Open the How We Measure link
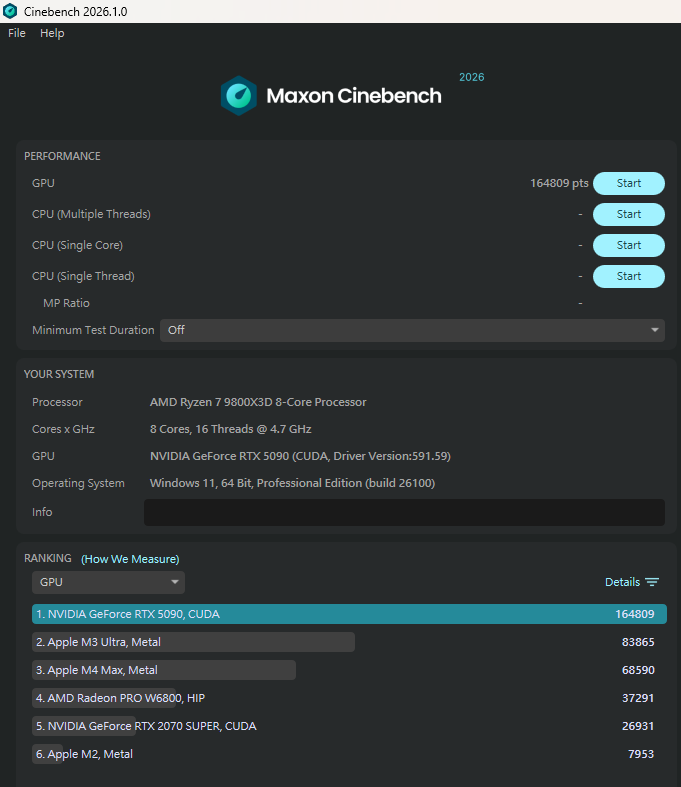The width and height of the screenshot is (681, 787). 130,559
